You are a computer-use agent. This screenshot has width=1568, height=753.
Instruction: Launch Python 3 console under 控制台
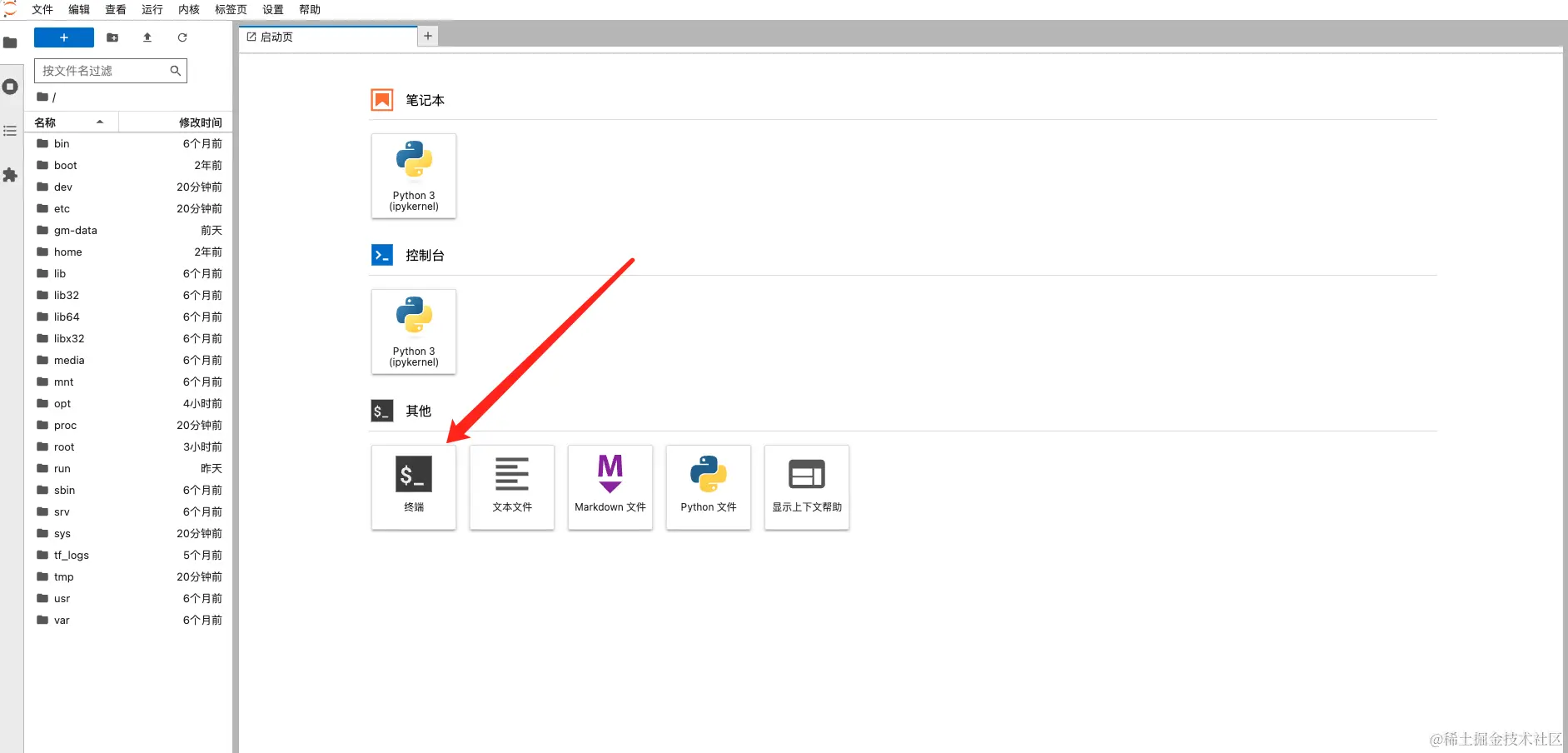[414, 332]
